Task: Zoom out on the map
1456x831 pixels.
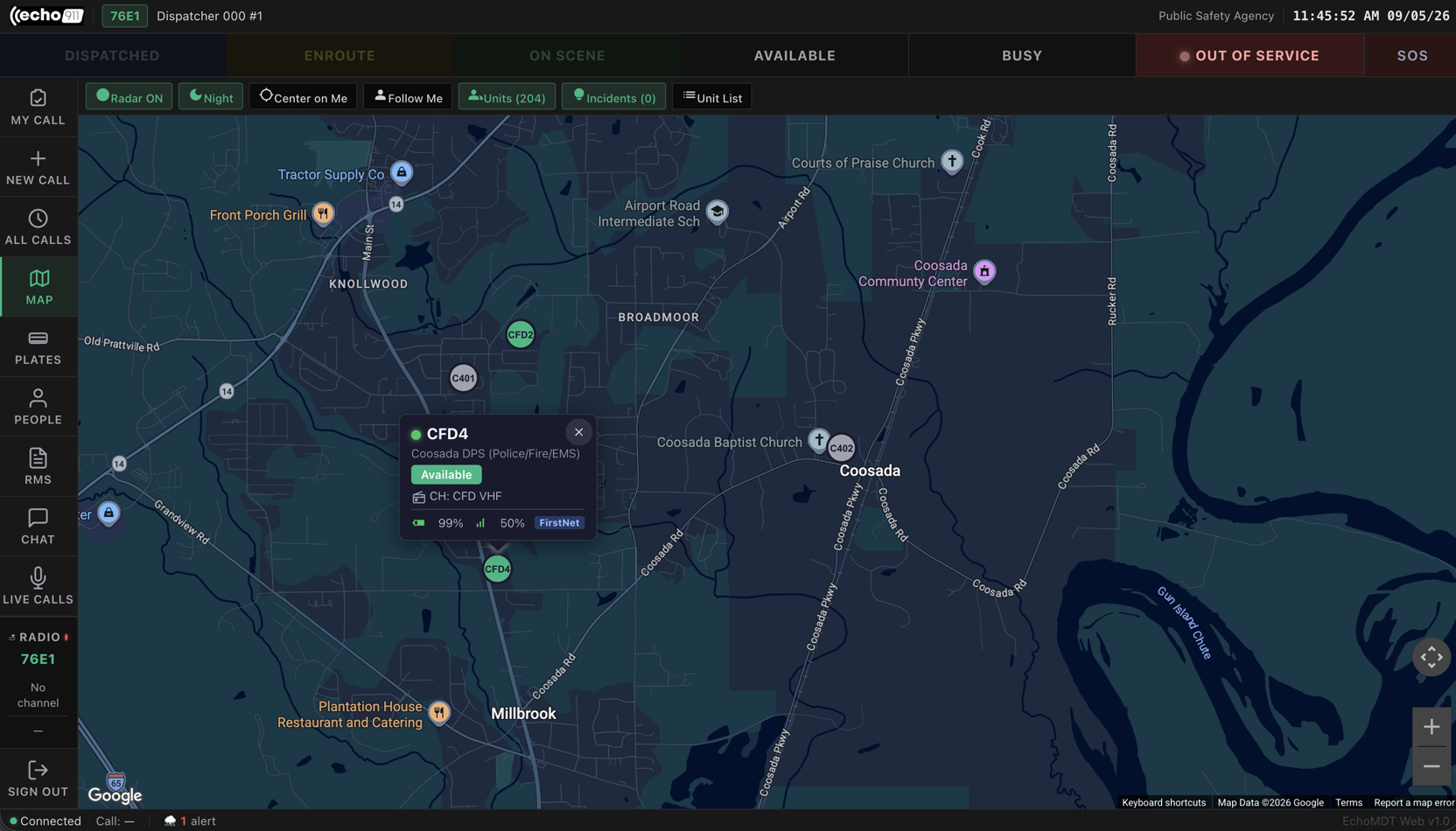Action: tap(1431, 766)
